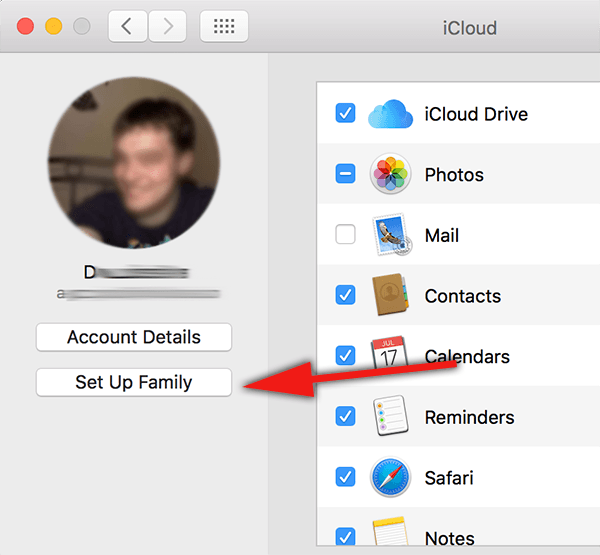Screen dimensions: 600x555
Task: Click the Contacts address book icon
Action: pos(390,294)
